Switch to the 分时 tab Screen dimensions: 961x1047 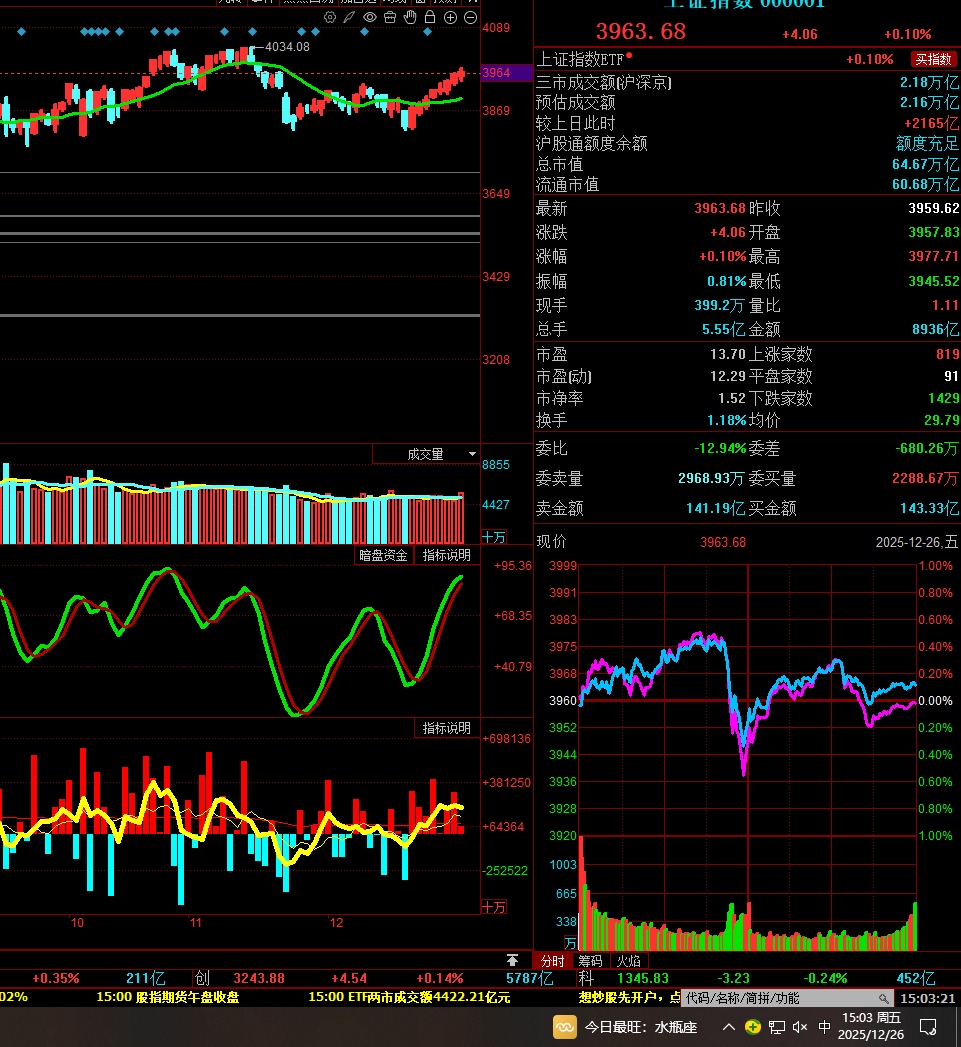[552, 961]
